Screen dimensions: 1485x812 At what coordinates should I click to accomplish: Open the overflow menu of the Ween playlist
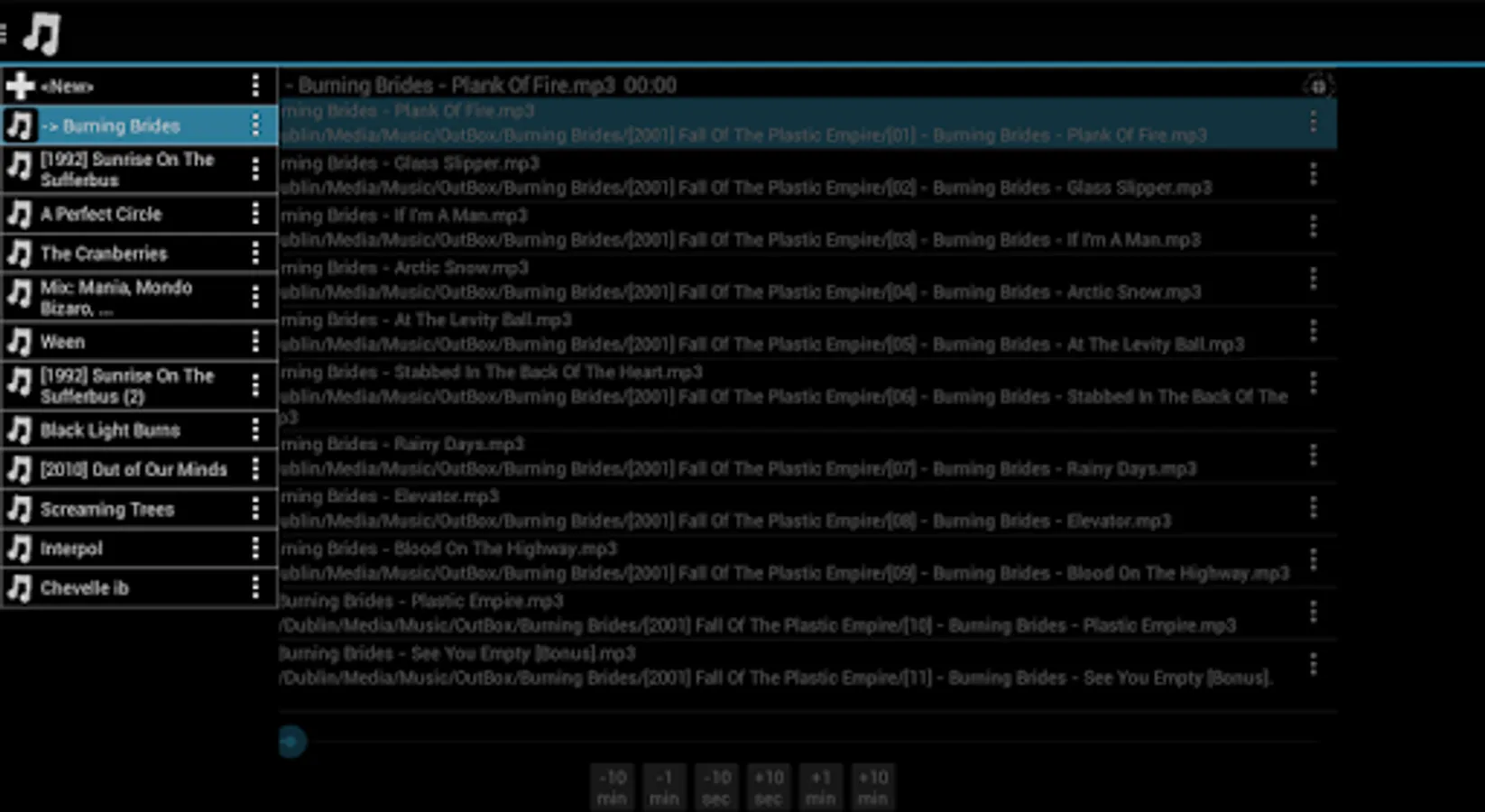tap(256, 342)
